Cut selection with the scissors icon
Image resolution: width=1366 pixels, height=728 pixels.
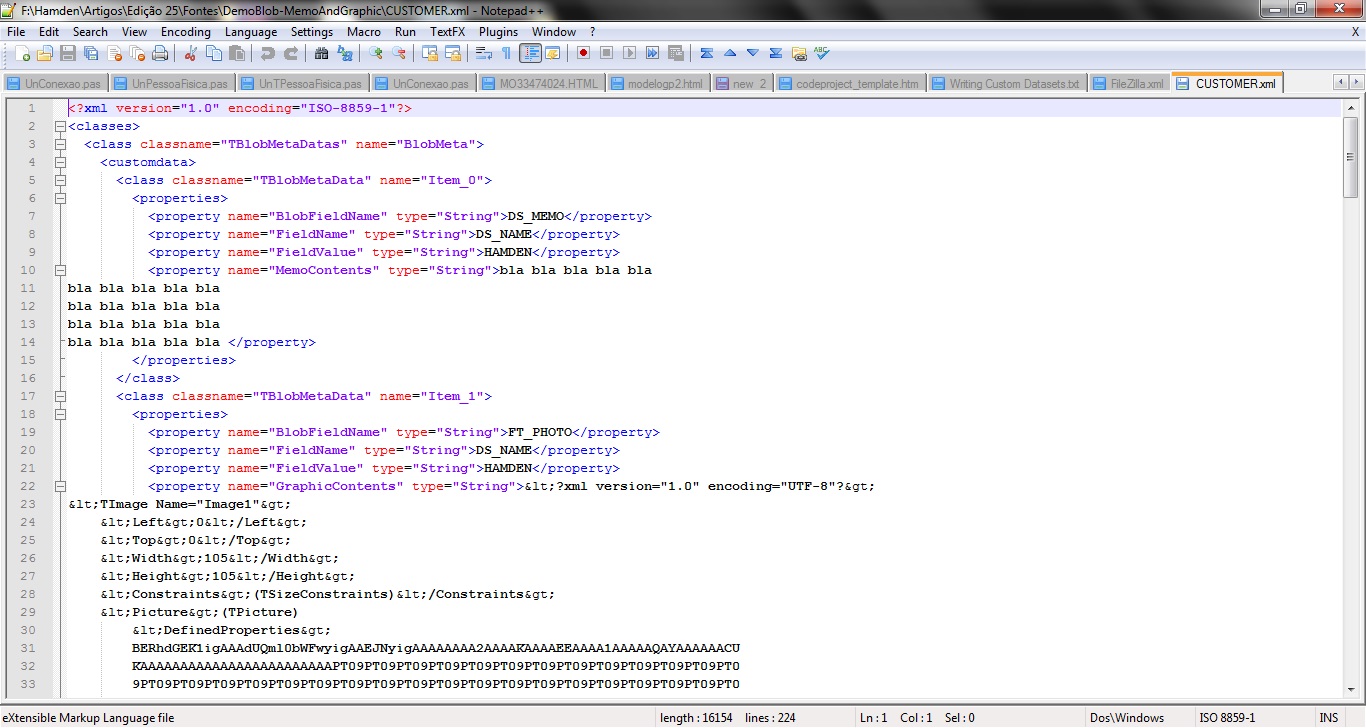click(x=190, y=53)
